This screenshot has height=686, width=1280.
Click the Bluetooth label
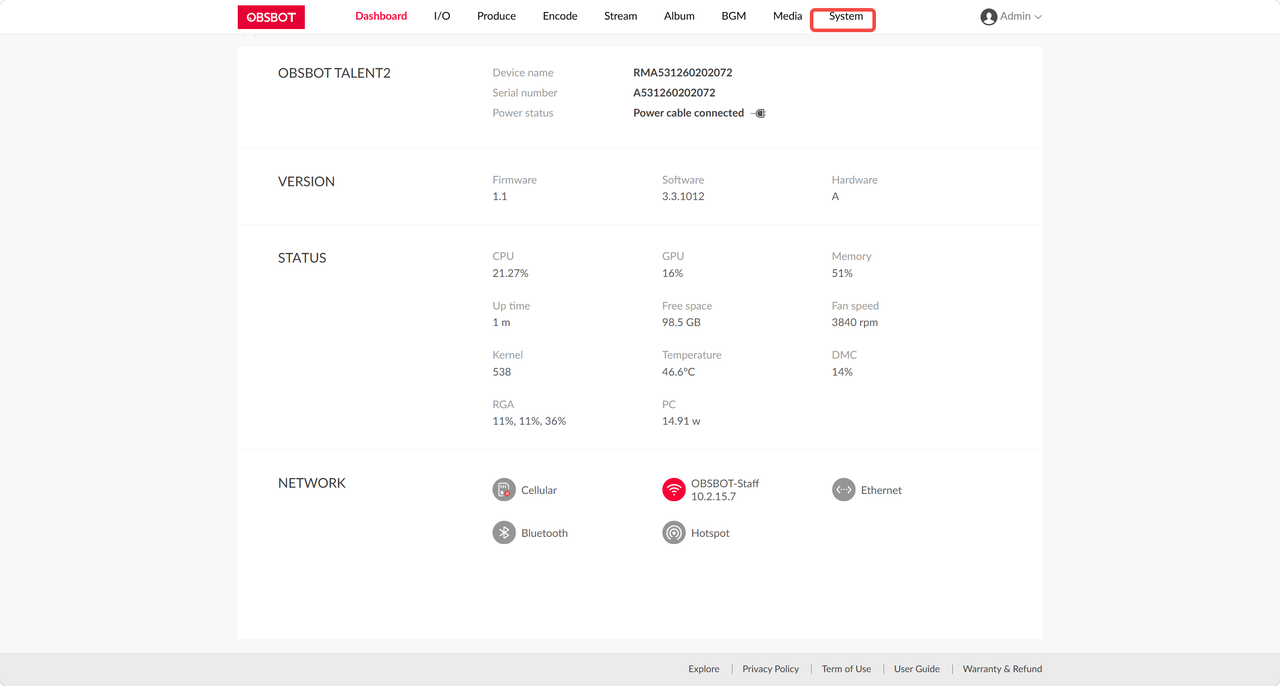pyautogui.click(x=544, y=533)
